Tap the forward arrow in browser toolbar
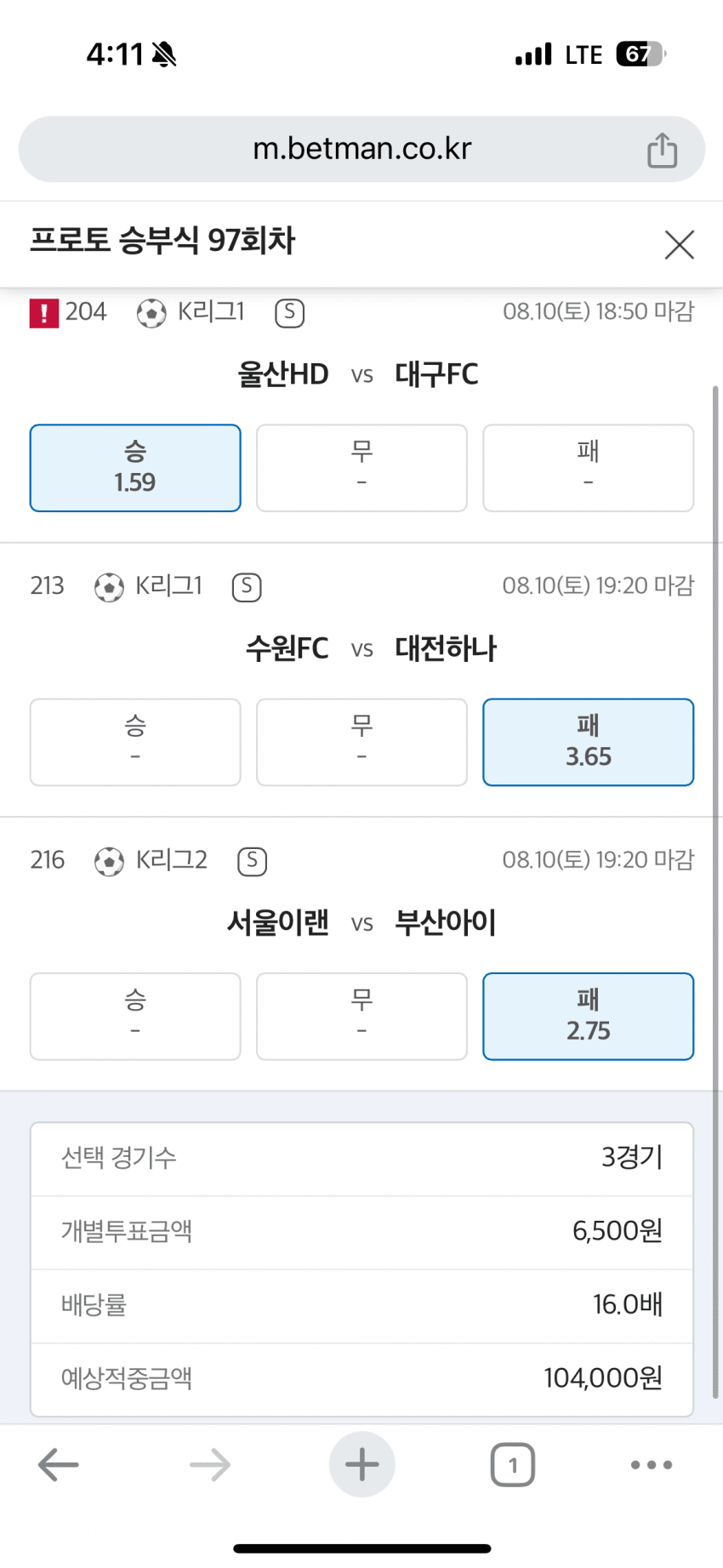 210,1464
